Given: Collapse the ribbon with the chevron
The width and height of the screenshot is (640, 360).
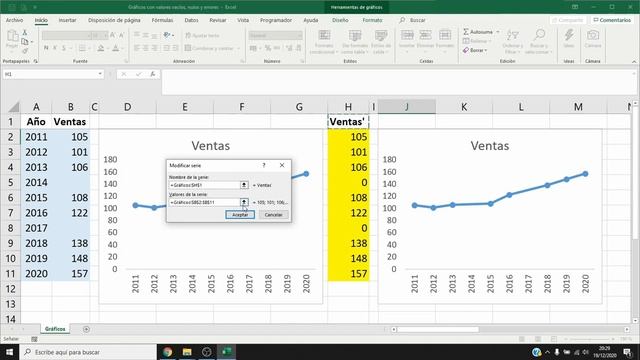Looking at the screenshot, I should [x=634, y=61].
